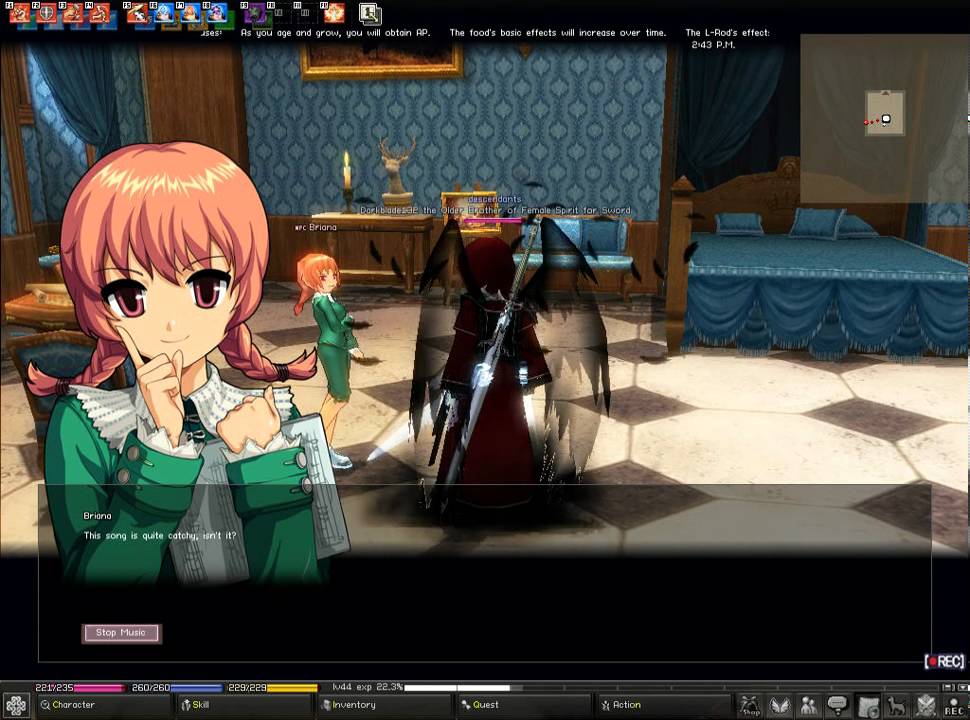Open the Skill menu
Screen dimensions: 970x720
tap(244, 705)
